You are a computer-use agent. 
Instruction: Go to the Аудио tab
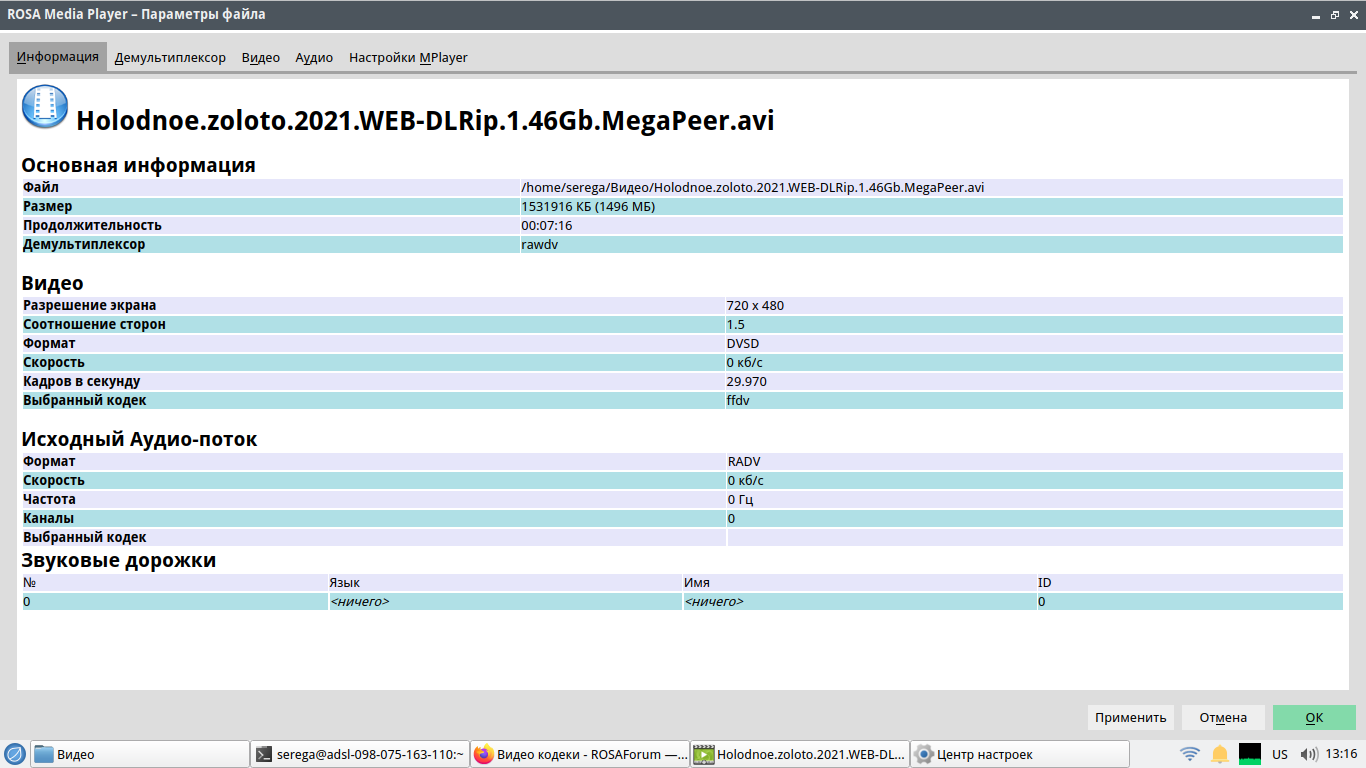(314, 58)
